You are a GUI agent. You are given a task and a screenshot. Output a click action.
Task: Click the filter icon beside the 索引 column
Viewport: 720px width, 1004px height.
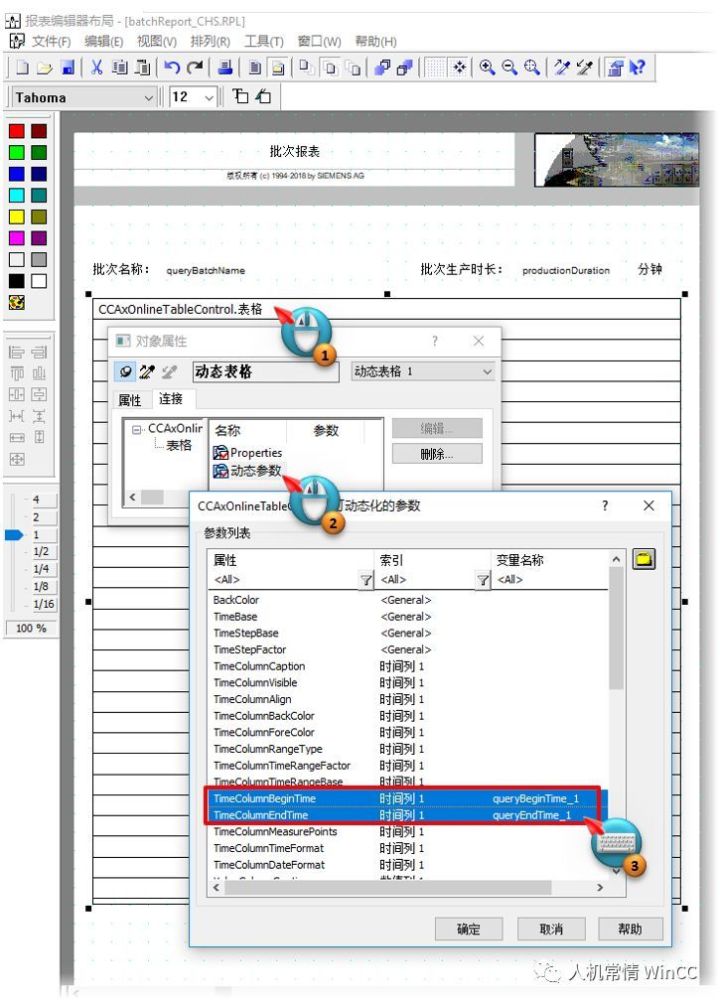point(483,580)
